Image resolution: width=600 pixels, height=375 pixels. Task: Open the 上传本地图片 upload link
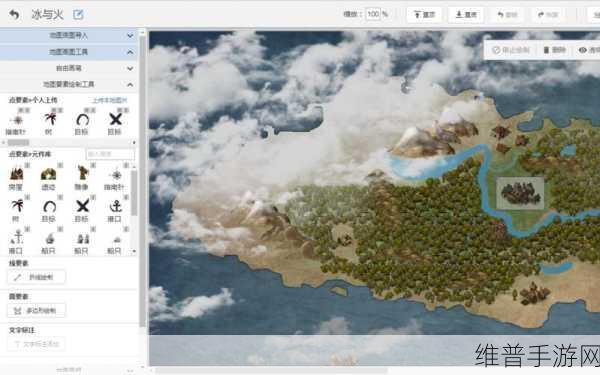pyautogui.click(x=109, y=100)
